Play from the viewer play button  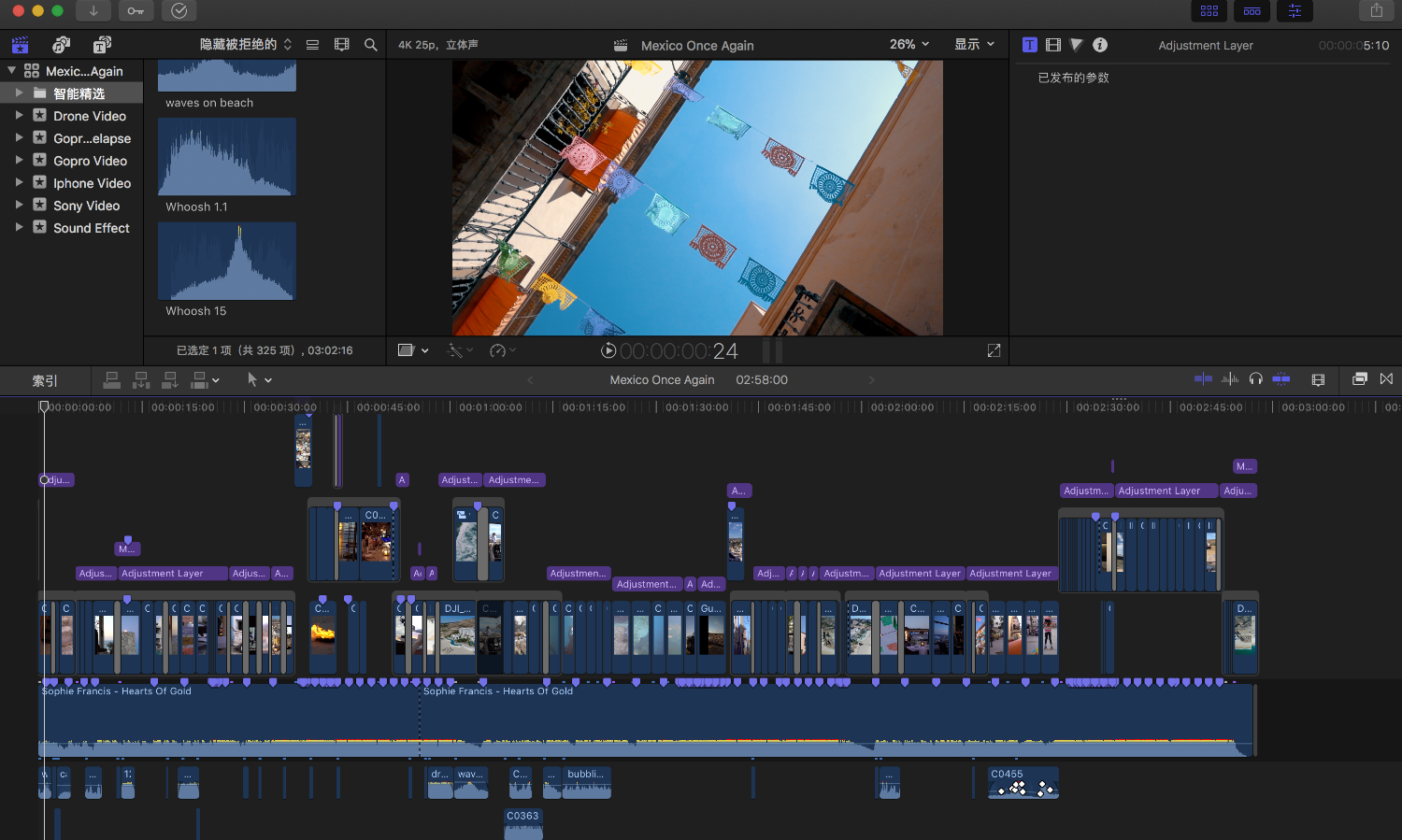coord(608,350)
